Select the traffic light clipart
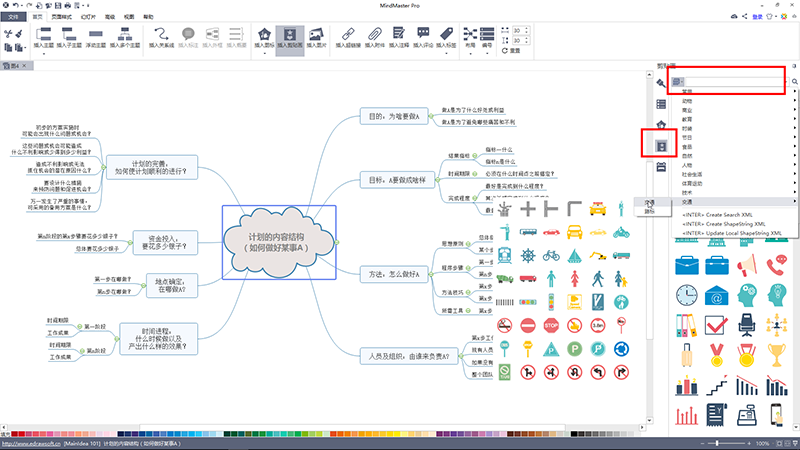This screenshot has width=800, height=450. tap(551, 302)
